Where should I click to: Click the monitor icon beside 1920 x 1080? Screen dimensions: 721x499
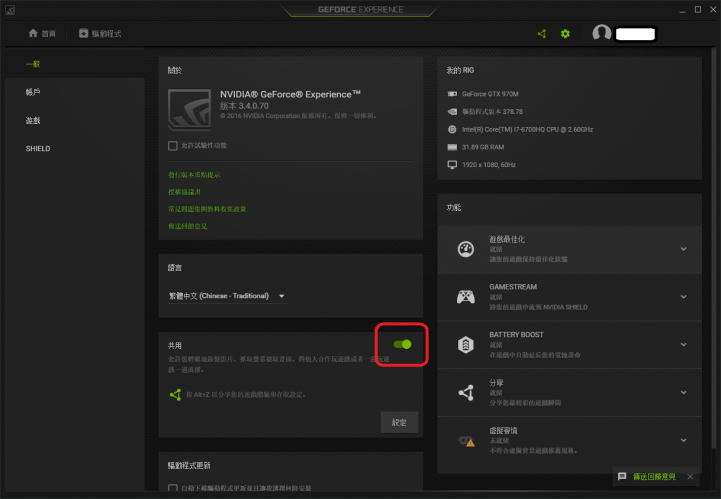click(x=452, y=165)
